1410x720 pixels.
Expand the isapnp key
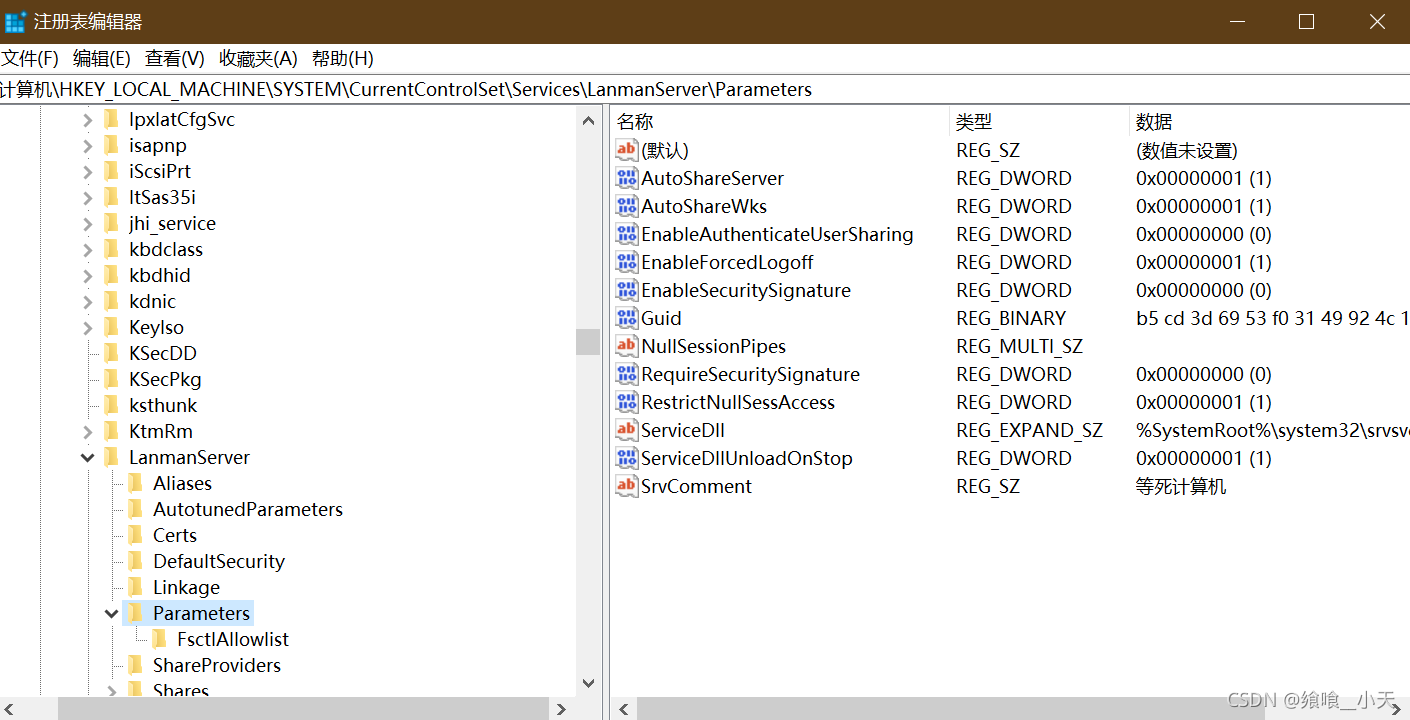point(87,146)
